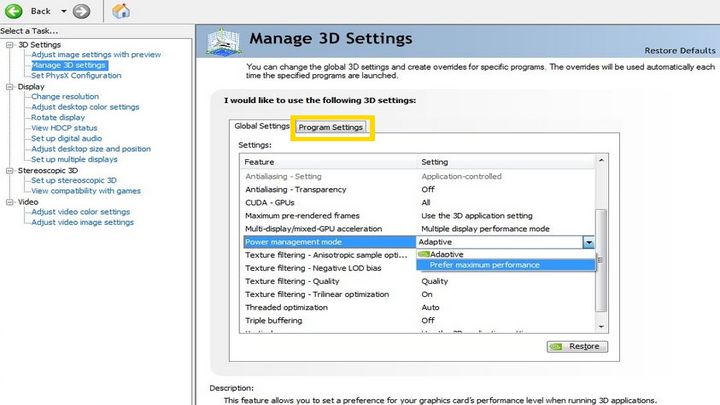Open the Power management mode dropdown arrow
720x405 pixels.
point(588,242)
